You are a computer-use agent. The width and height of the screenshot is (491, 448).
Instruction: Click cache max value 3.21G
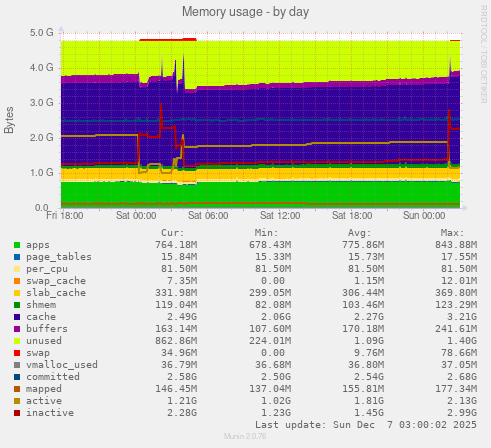[462, 317]
